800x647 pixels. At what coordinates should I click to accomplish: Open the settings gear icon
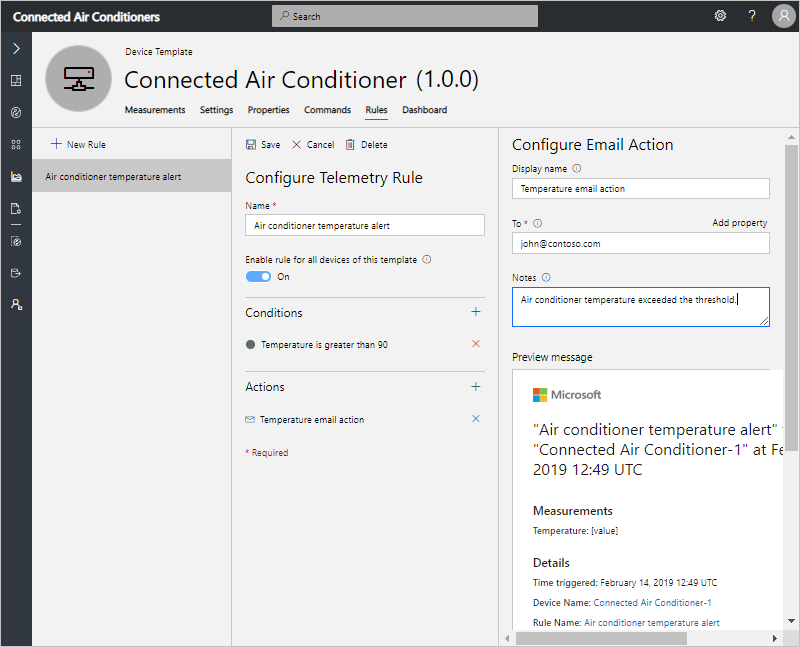coord(720,16)
